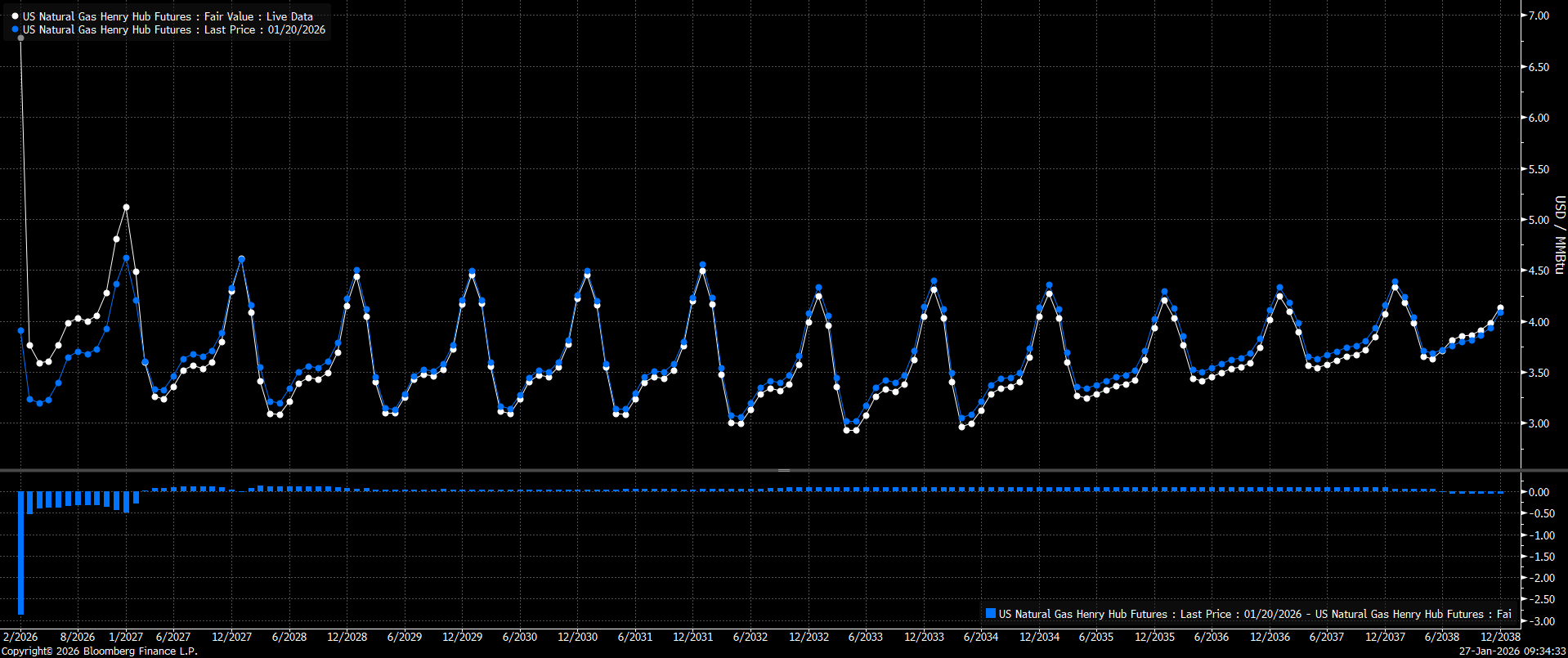Click the 12/2033 date axis label

coord(925,637)
